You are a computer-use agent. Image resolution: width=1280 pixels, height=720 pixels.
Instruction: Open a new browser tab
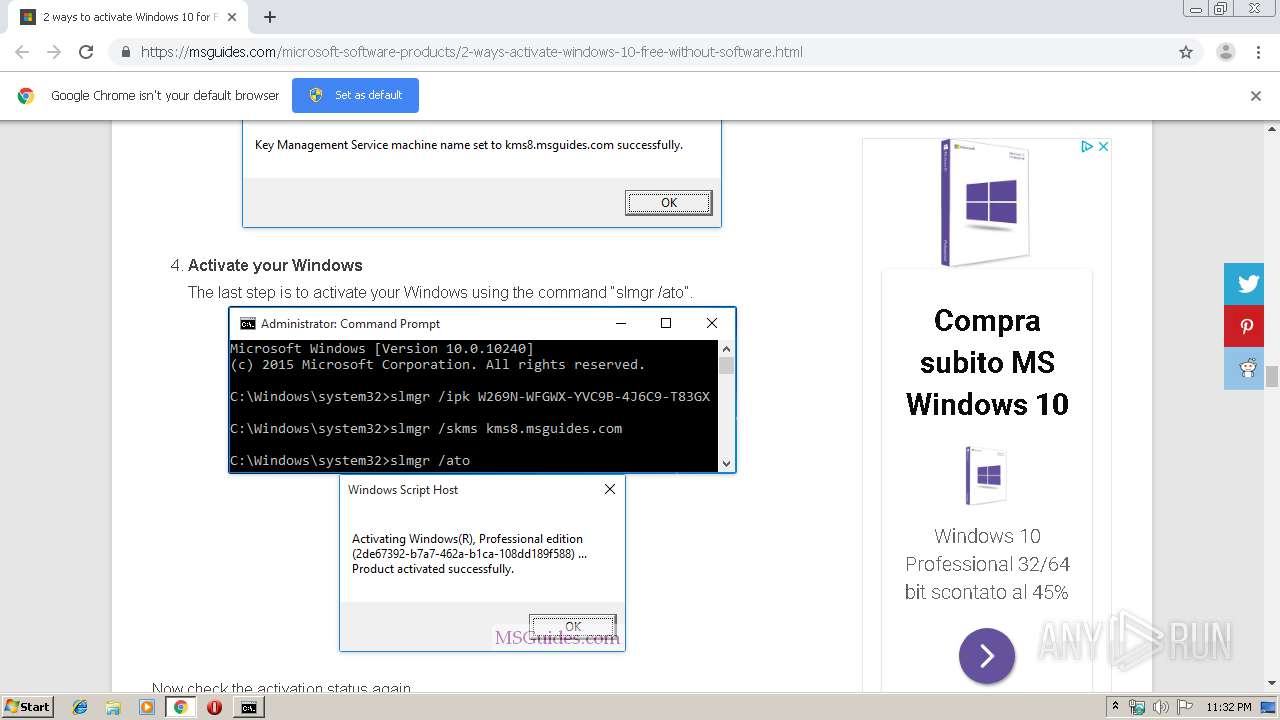[270, 17]
